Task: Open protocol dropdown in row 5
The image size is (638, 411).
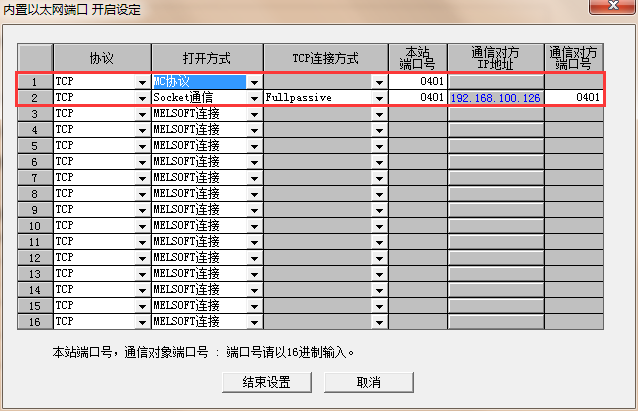Action: pos(142,146)
